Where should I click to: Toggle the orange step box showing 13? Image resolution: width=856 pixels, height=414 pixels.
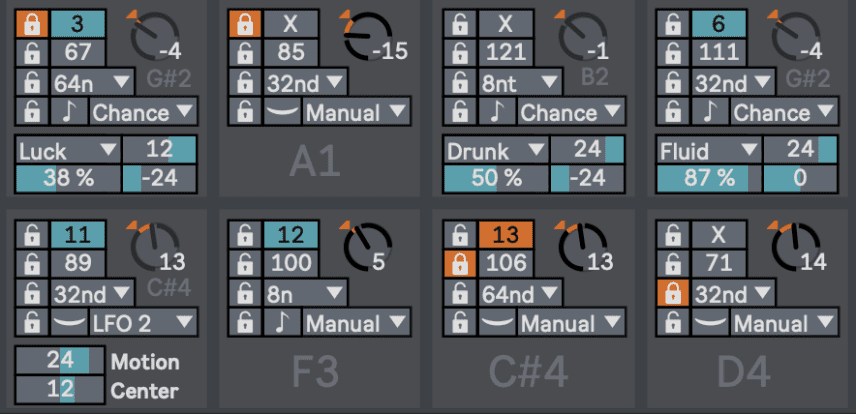(x=506, y=235)
